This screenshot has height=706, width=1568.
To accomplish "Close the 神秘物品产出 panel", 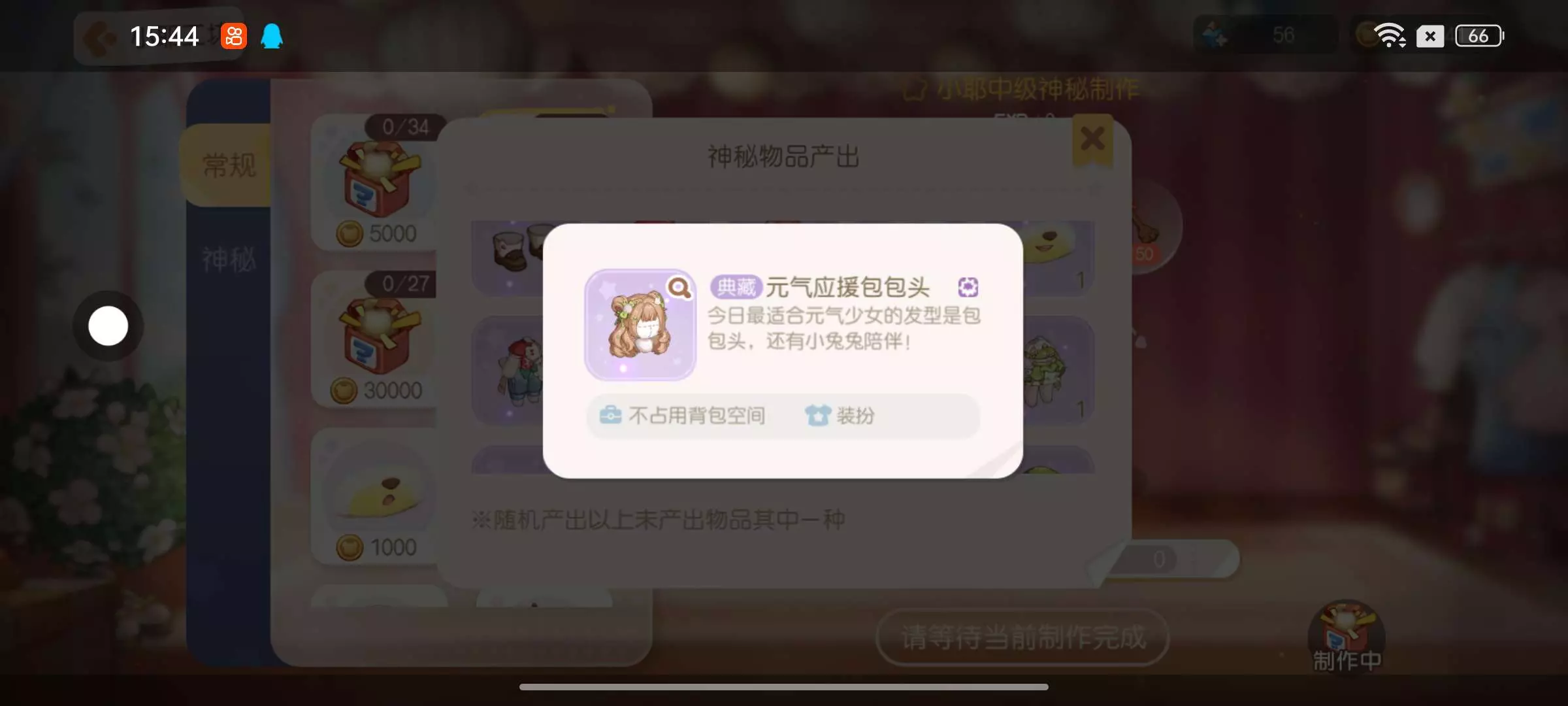I will pyautogui.click(x=1093, y=139).
